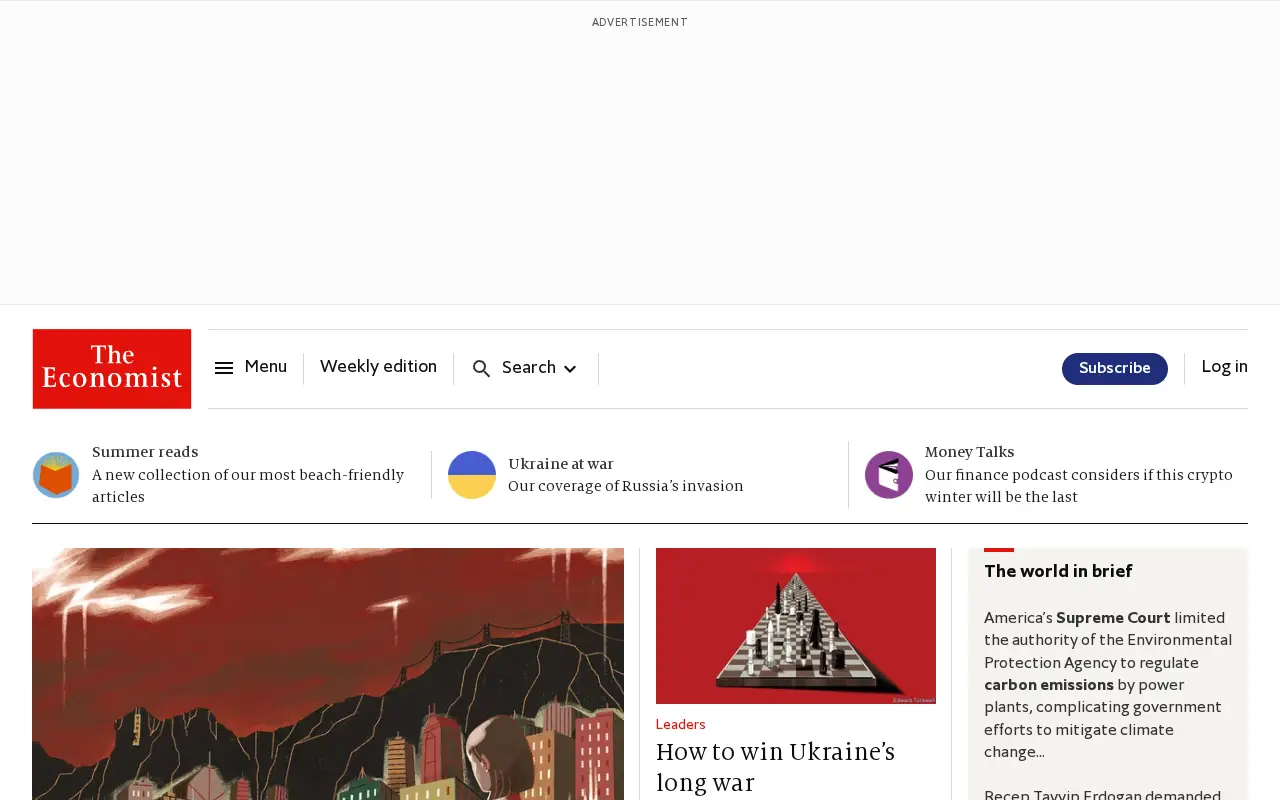Click the 'crypto winter' podcast description text
Image resolution: width=1280 pixels, height=800 pixels.
pyautogui.click(x=1079, y=486)
